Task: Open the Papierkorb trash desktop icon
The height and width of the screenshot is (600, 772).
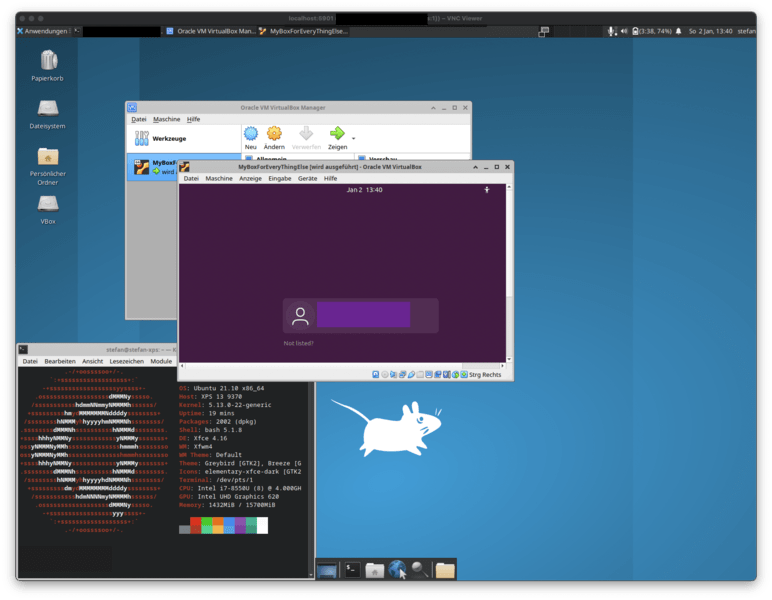Action: pyautogui.click(x=48, y=66)
